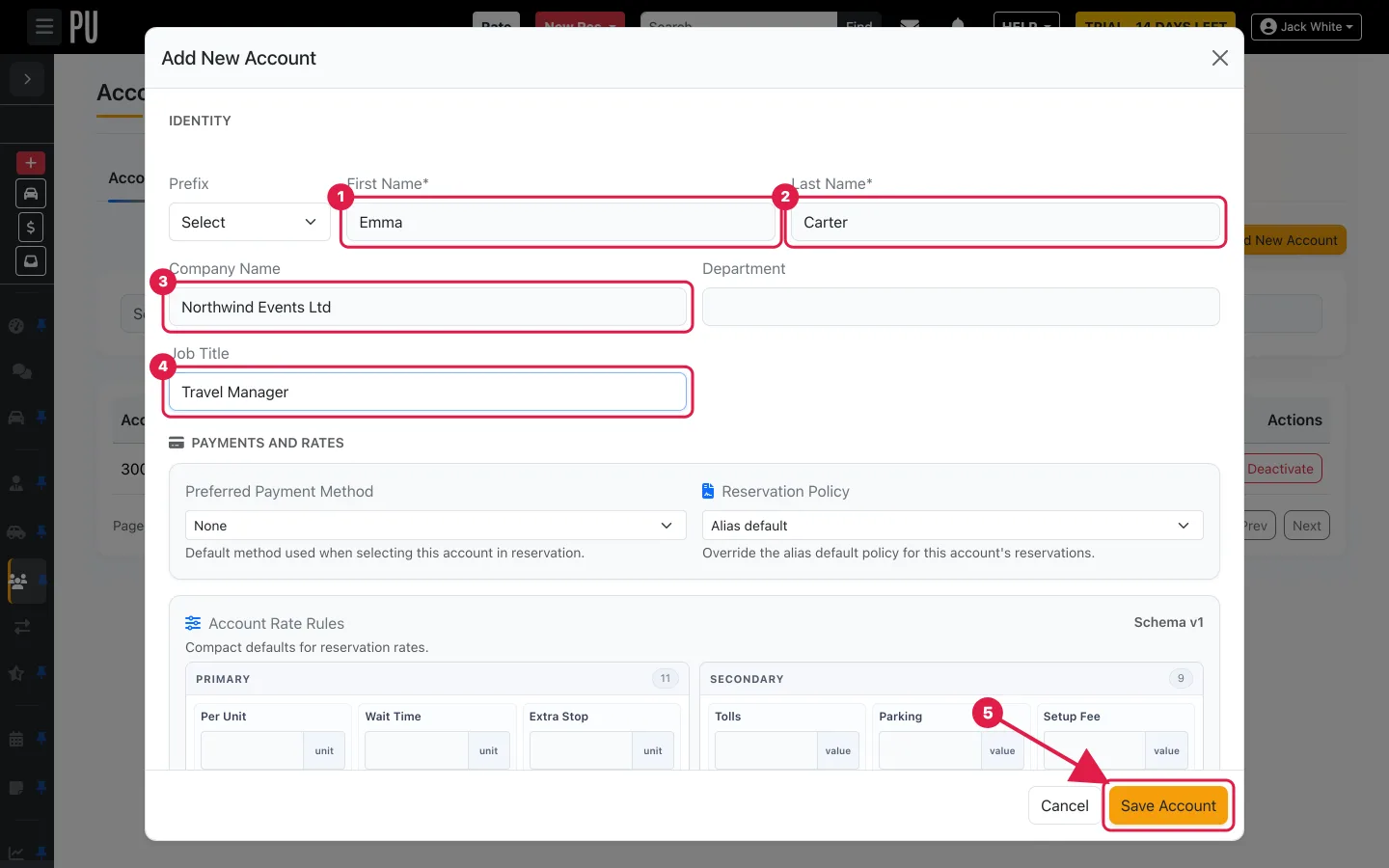1389x868 pixels.
Task: Open the line chart sidebar item
Action: [16, 853]
